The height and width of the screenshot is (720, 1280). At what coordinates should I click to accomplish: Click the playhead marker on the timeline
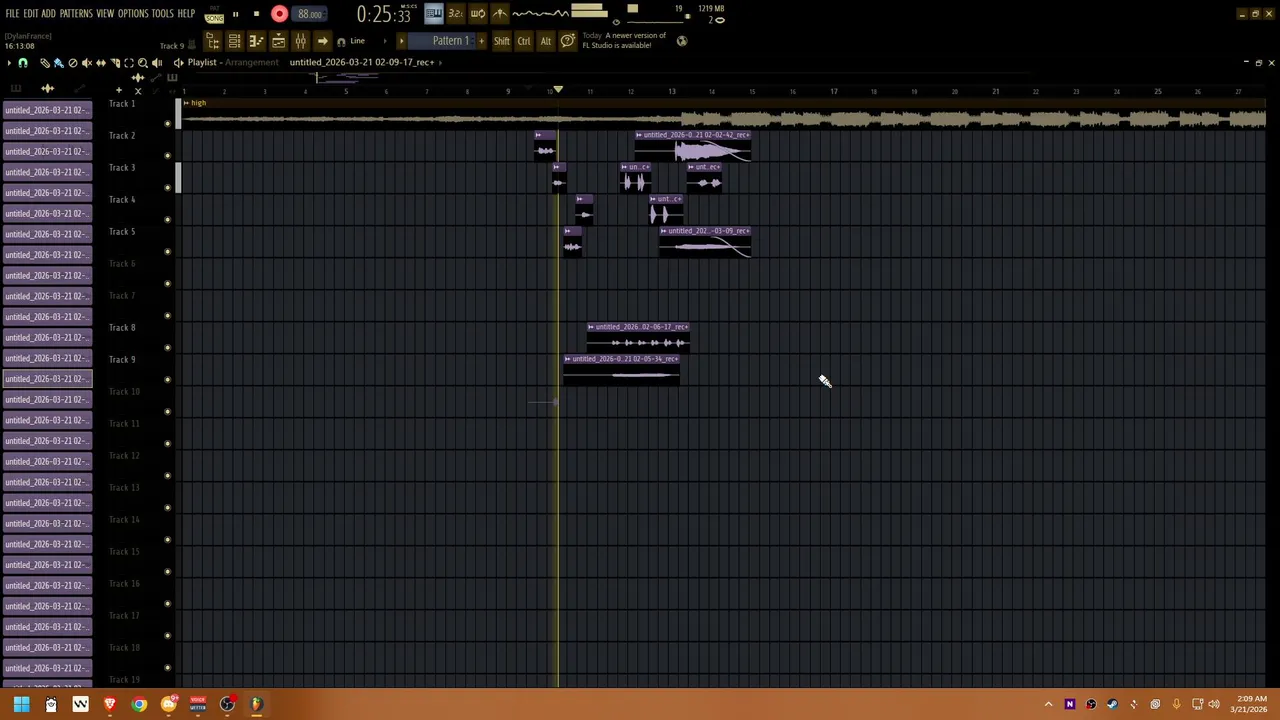pyautogui.click(x=558, y=91)
